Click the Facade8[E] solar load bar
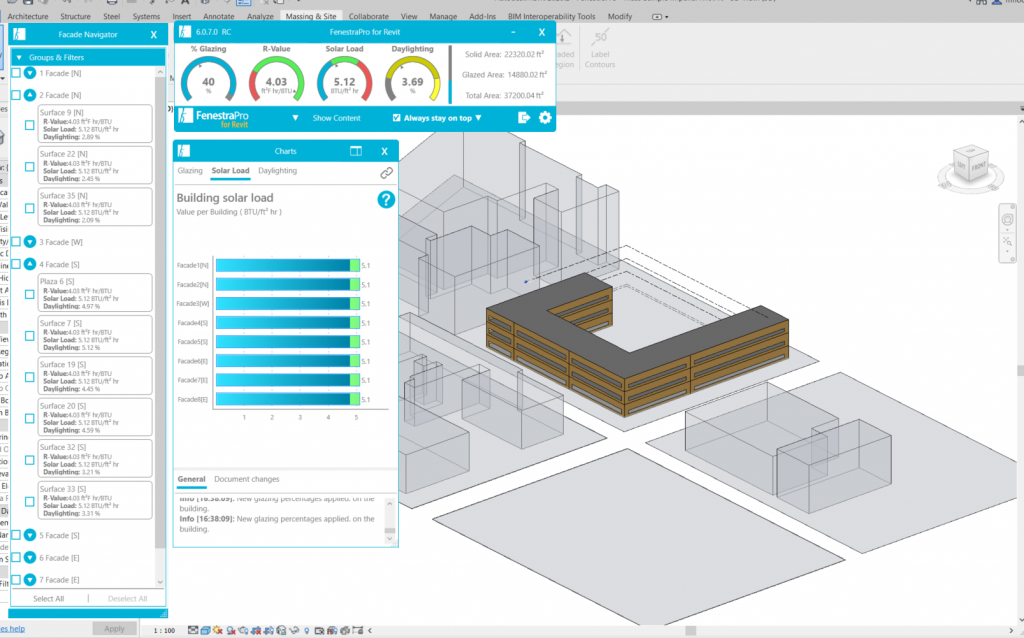 click(x=288, y=399)
